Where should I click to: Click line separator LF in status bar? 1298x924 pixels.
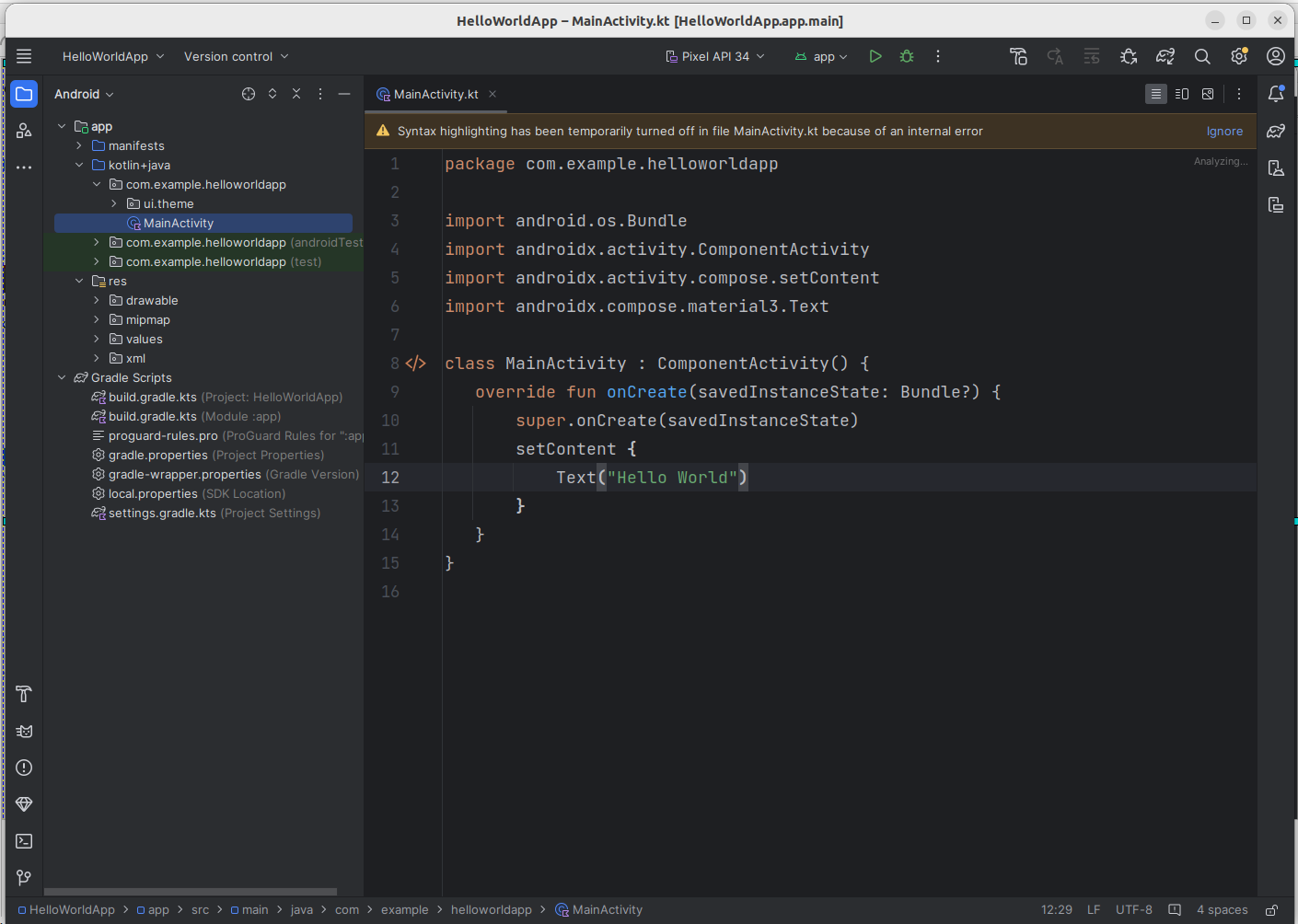[1094, 910]
